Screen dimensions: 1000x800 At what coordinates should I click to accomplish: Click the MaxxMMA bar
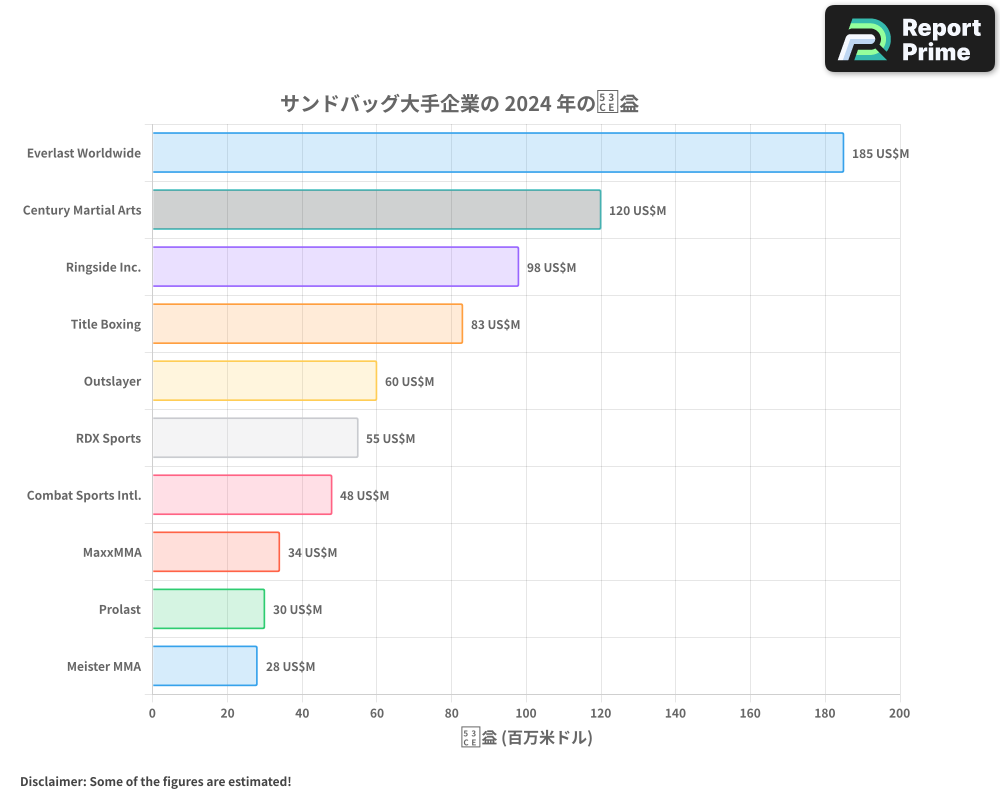pos(215,552)
